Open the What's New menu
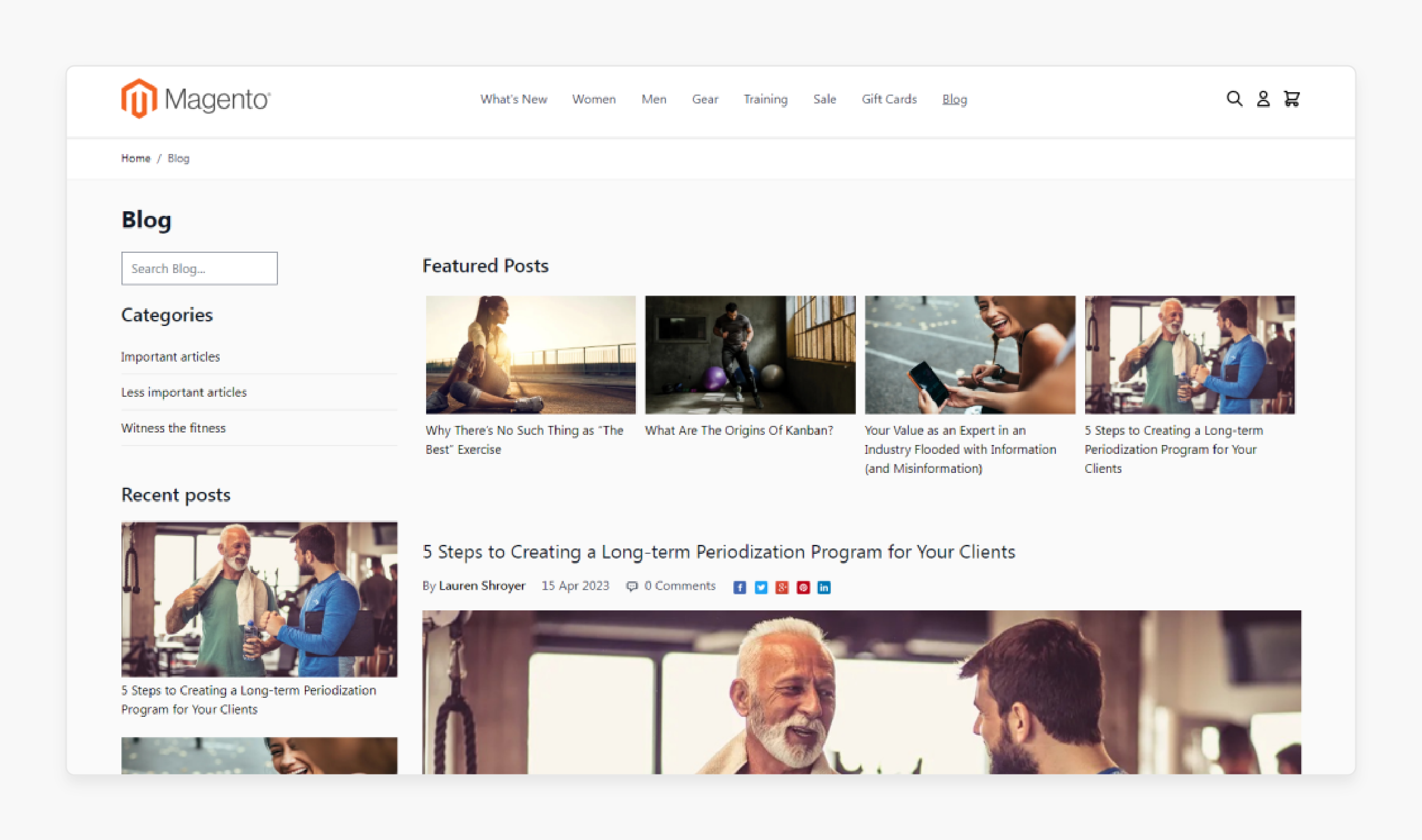The image size is (1422, 840). click(x=514, y=99)
